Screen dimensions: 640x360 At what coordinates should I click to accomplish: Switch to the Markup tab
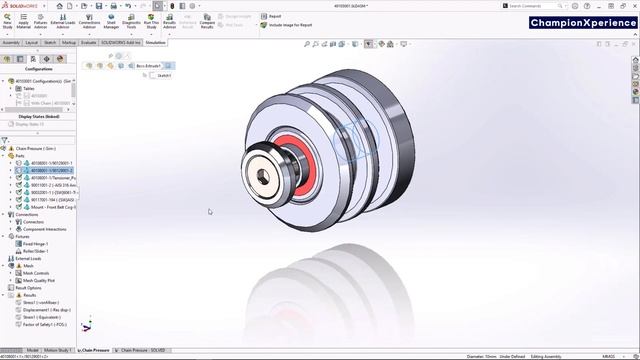(69, 42)
